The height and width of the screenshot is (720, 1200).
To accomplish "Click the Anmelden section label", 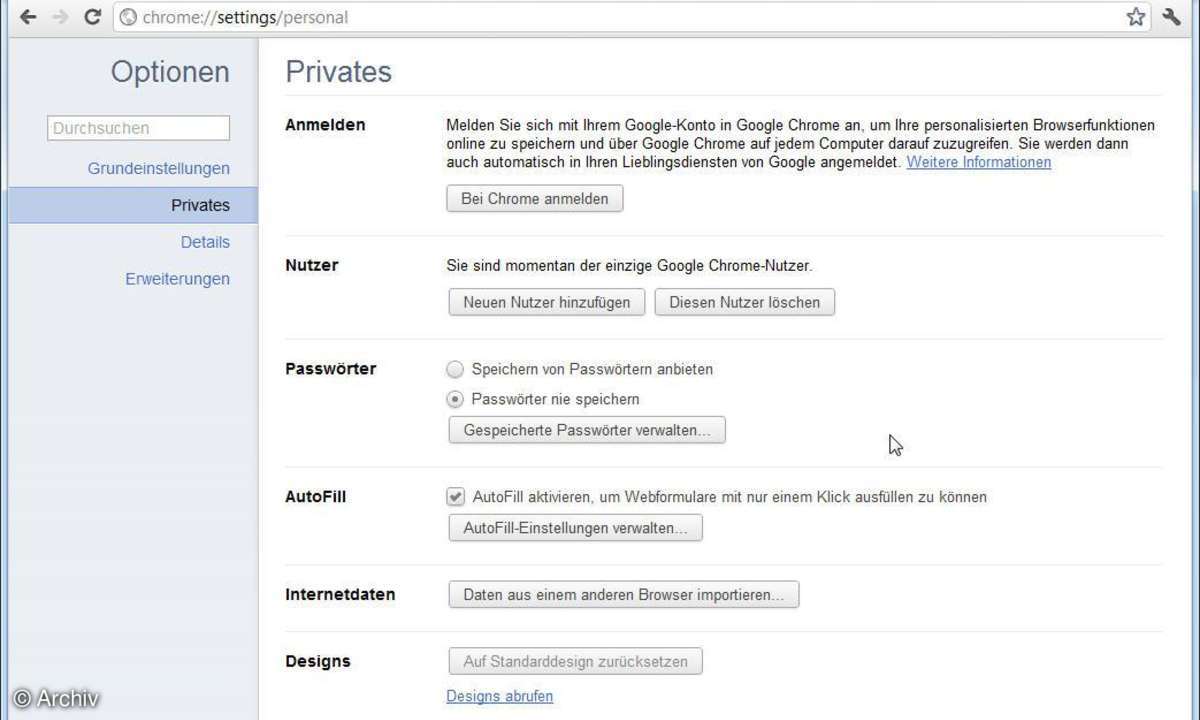I will tap(325, 125).
